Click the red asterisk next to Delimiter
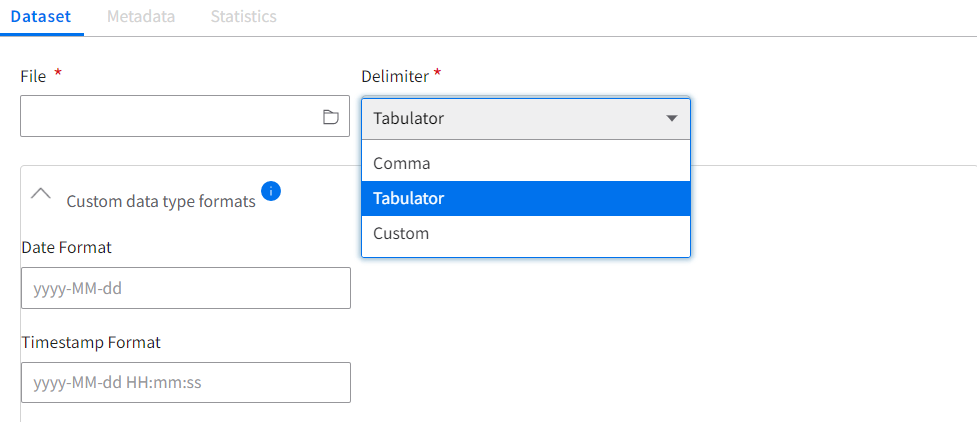The width and height of the screenshot is (977, 422). tap(437, 74)
